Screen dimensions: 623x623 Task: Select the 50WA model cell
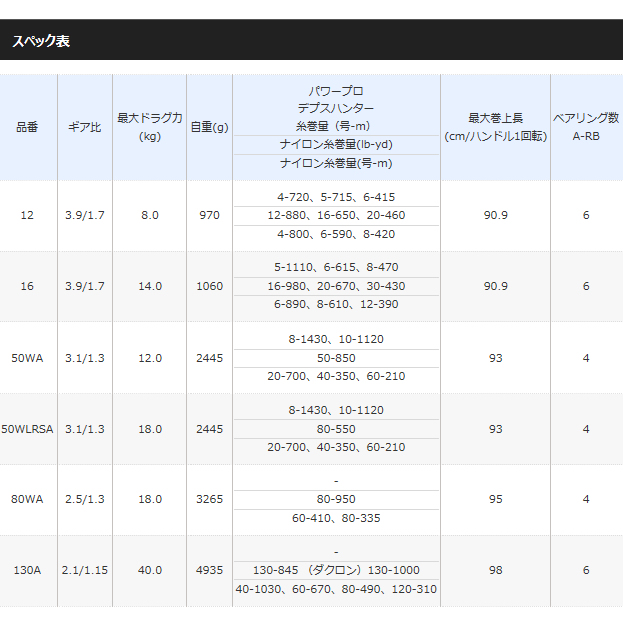(27, 358)
